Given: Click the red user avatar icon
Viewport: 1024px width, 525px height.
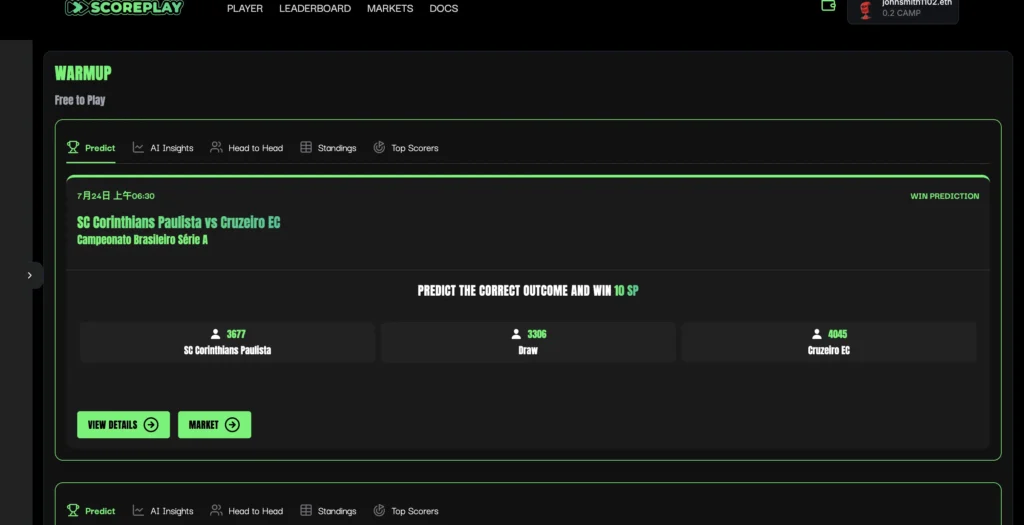Looking at the screenshot, I should [866, 10].
